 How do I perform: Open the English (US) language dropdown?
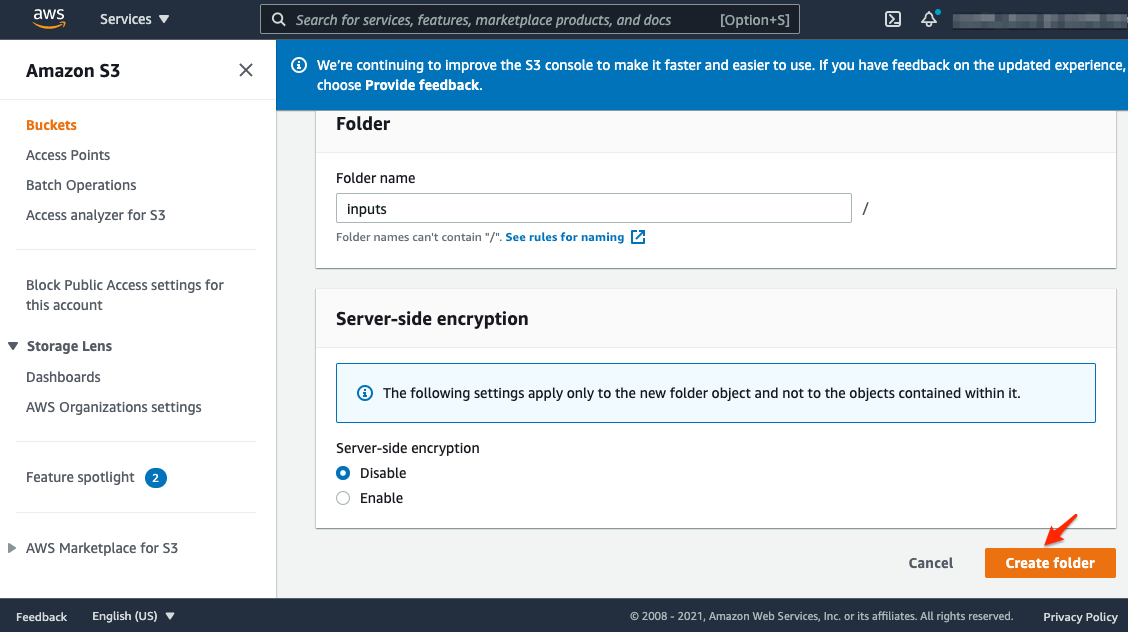coord(133,616)
